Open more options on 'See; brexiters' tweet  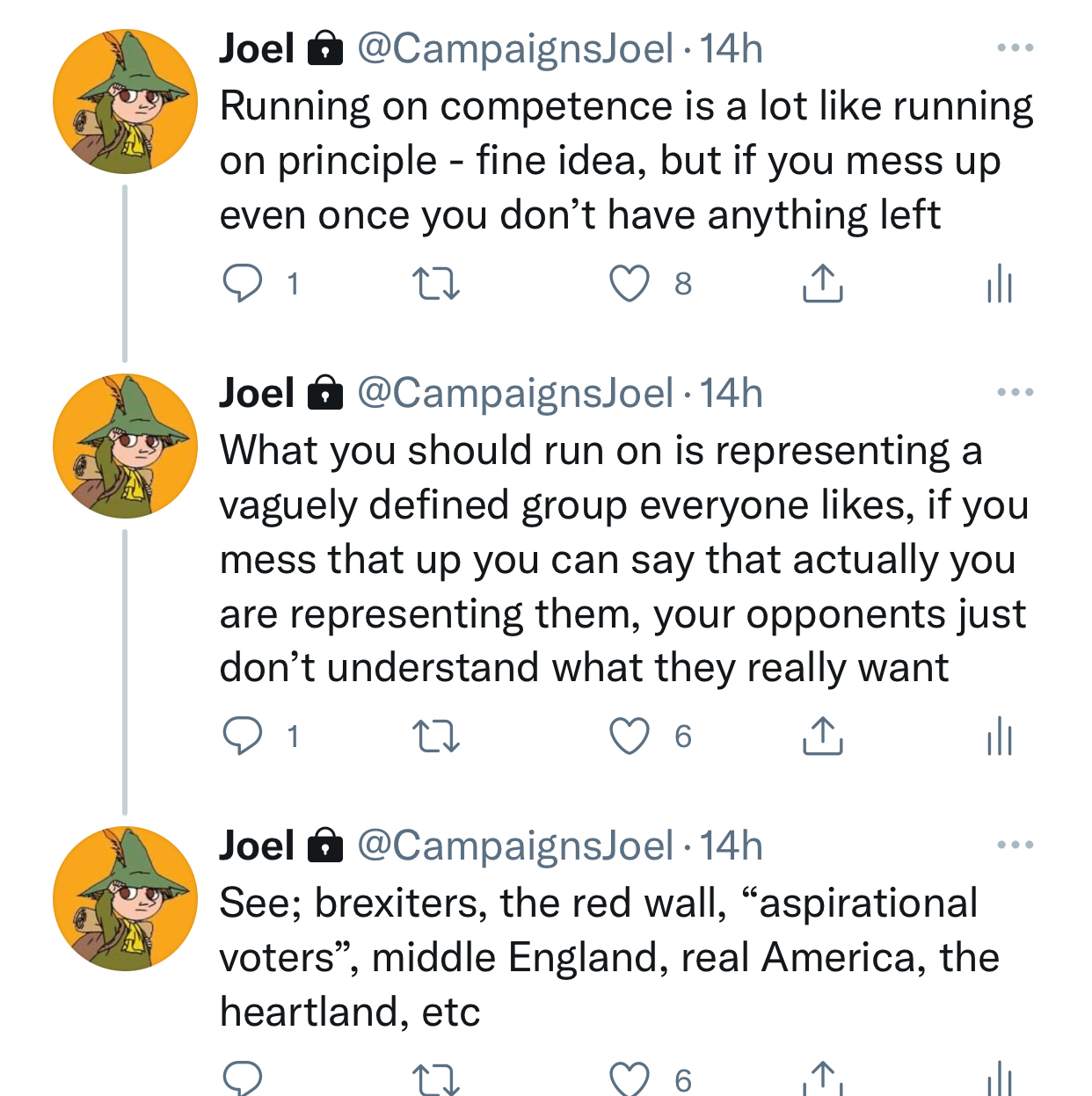coord(1015,845)
